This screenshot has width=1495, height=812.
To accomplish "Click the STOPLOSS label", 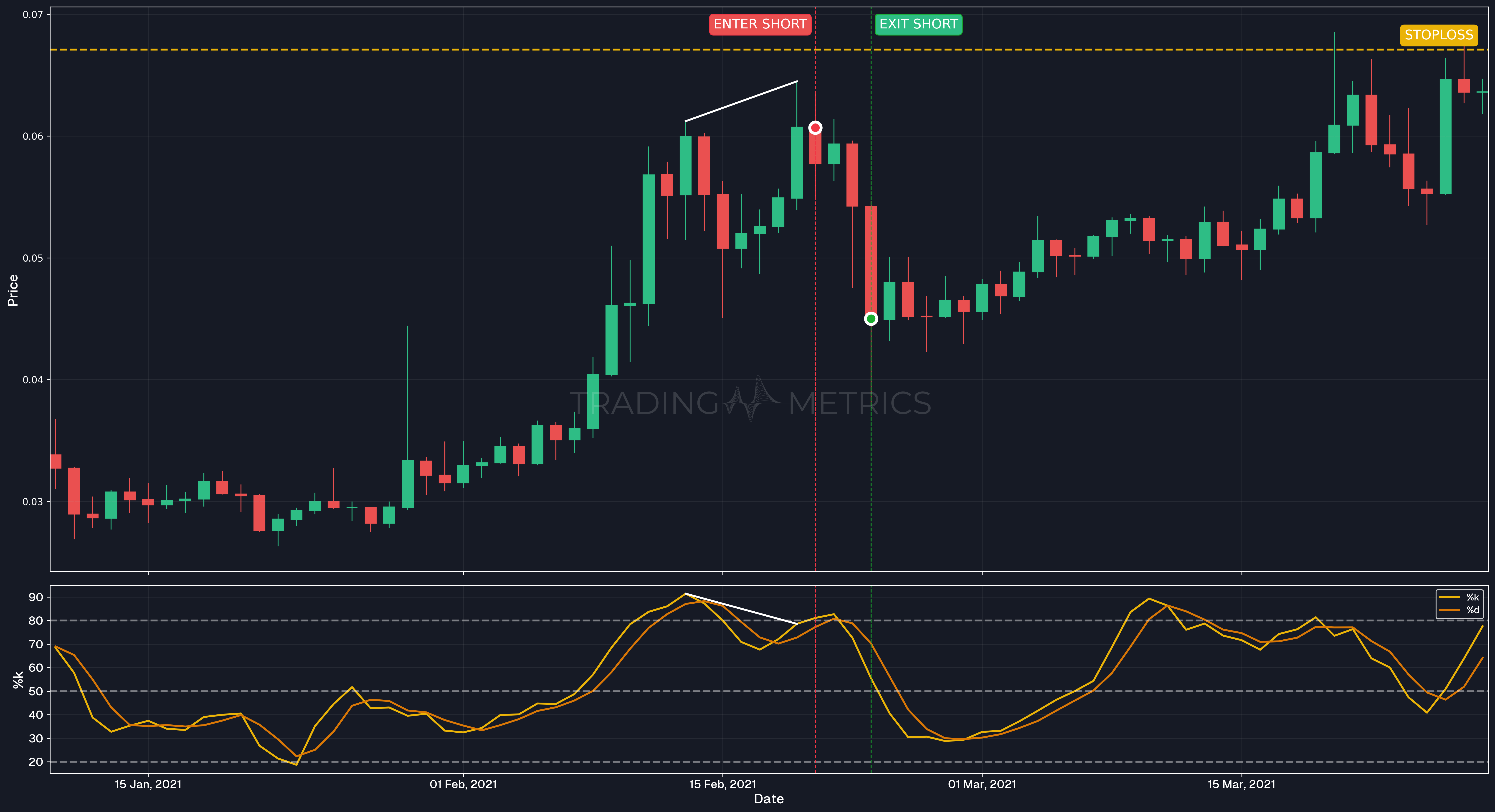I will tap(1439, 35).
